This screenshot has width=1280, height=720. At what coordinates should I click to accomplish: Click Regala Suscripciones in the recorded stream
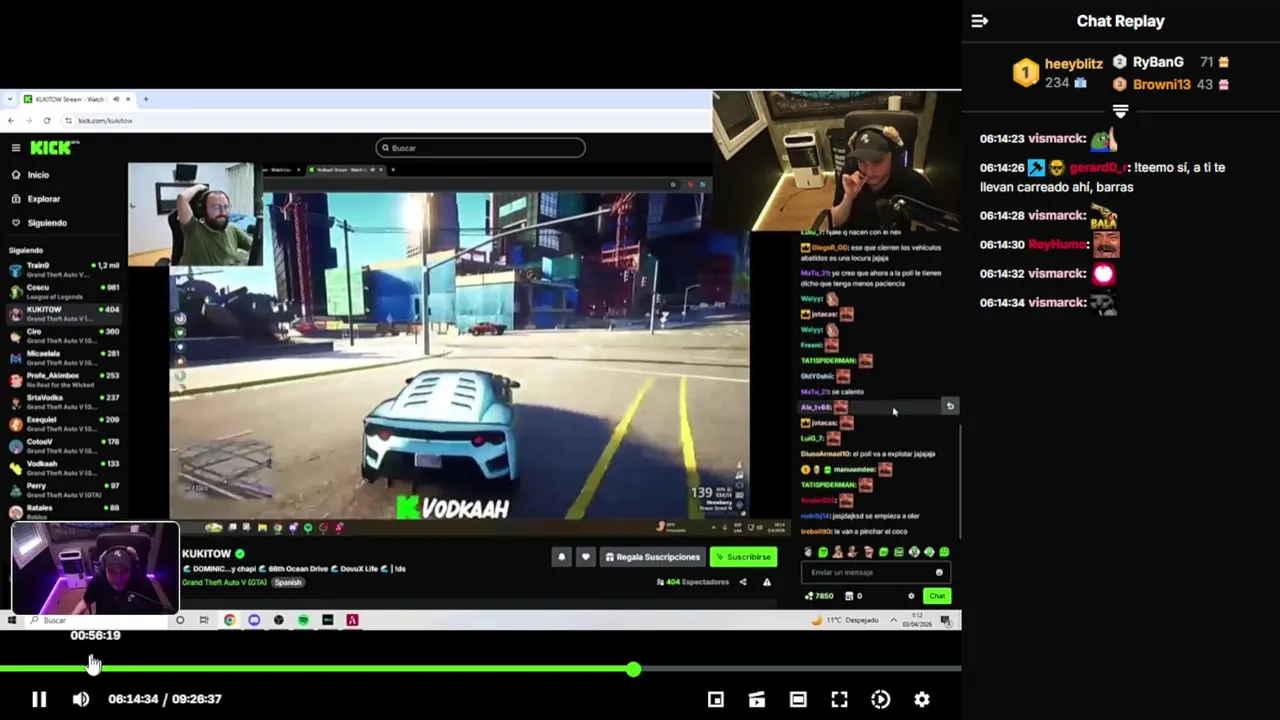click(652, 557)
